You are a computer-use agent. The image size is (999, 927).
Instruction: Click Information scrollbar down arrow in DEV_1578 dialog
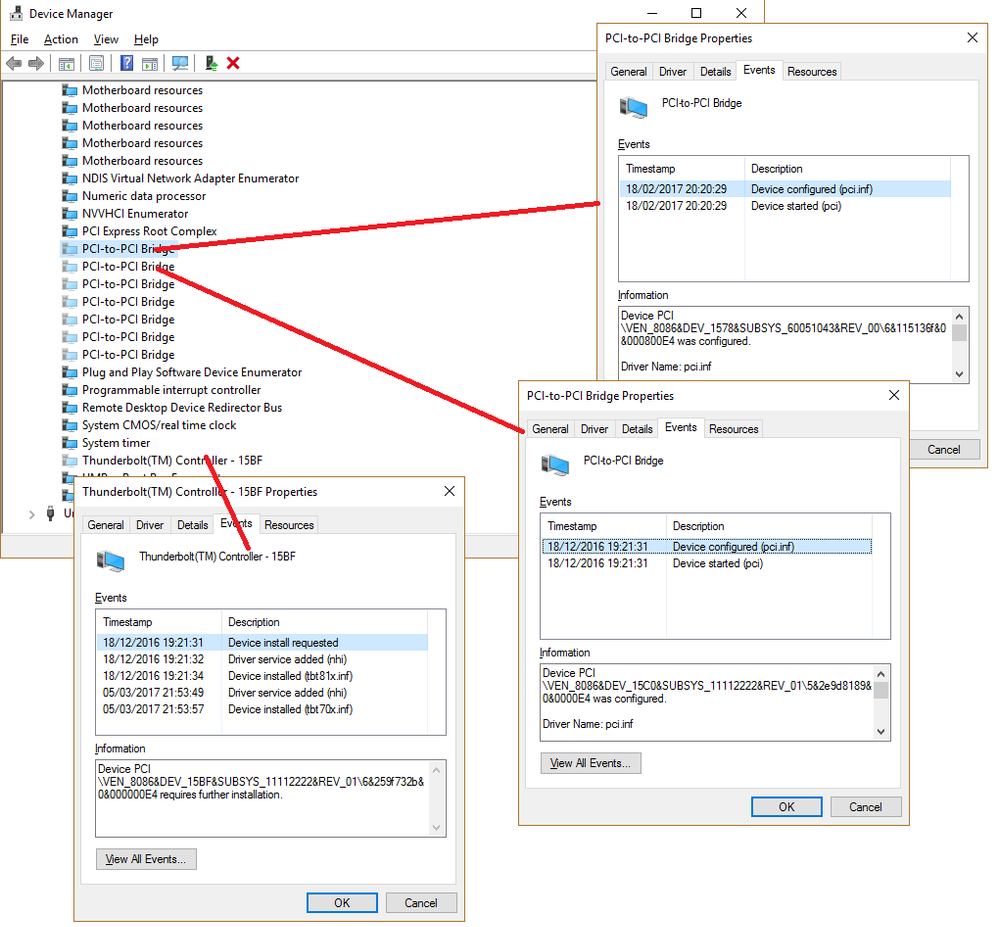[959, 375]
